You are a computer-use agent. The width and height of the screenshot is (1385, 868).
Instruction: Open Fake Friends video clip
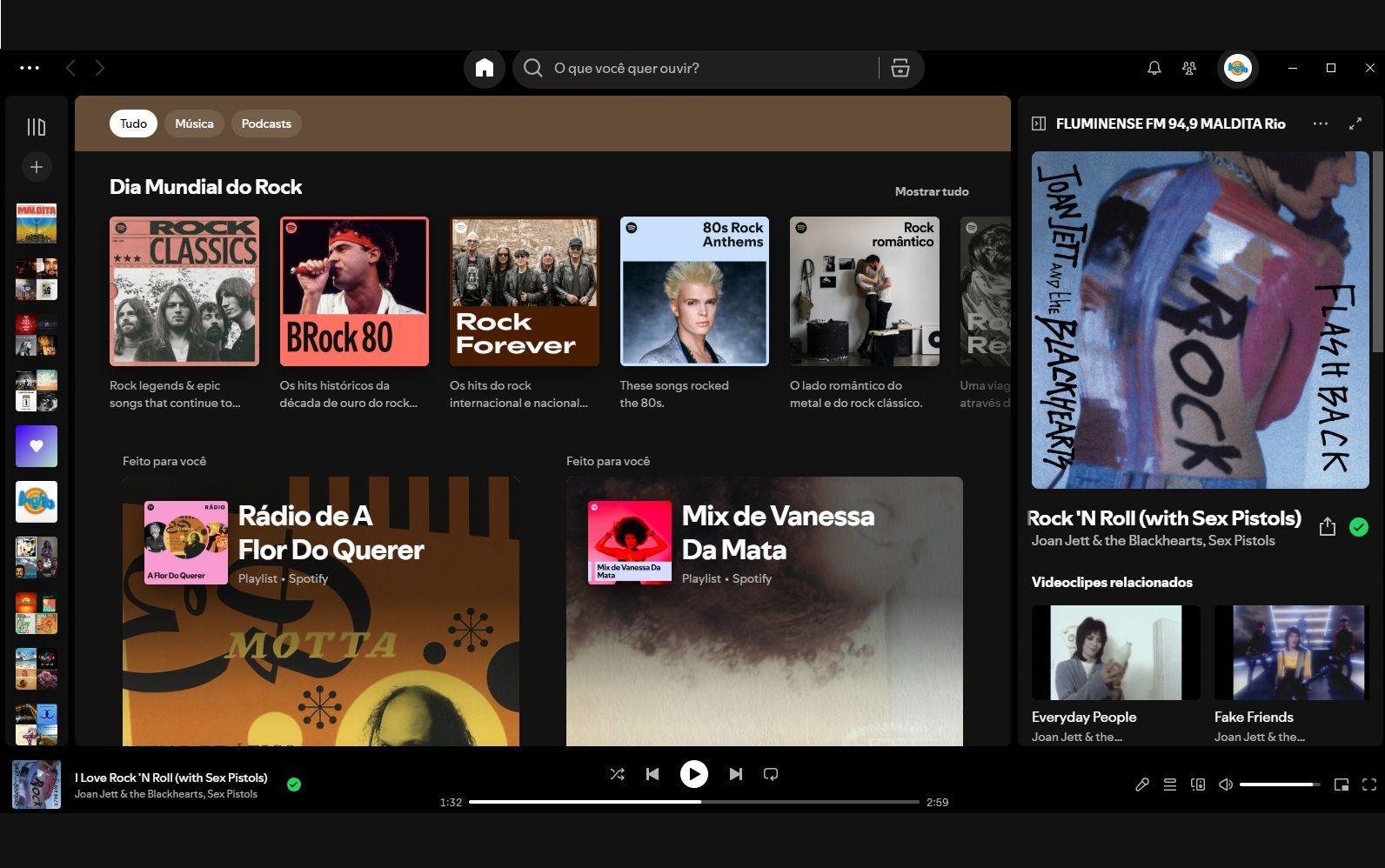tap(1291, 674)
